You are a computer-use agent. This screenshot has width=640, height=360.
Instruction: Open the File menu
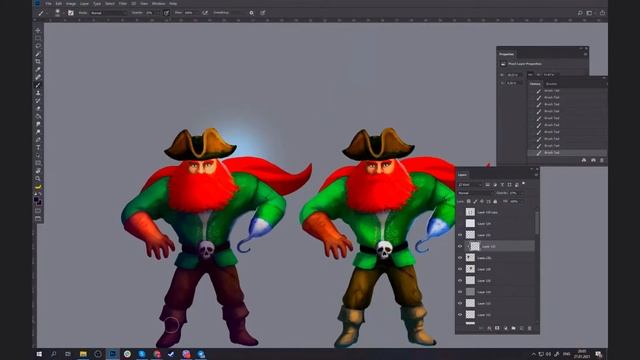[48, 3]
